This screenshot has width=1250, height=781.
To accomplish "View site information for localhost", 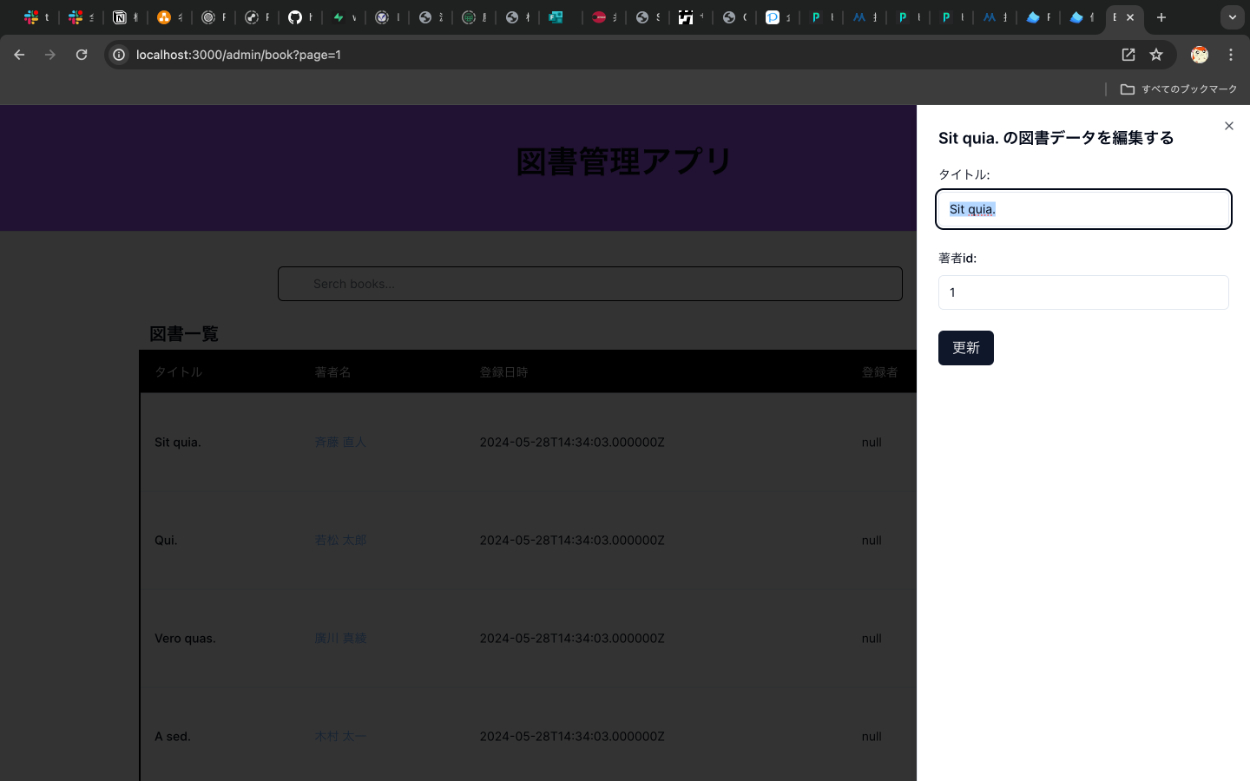I will 118,55.
